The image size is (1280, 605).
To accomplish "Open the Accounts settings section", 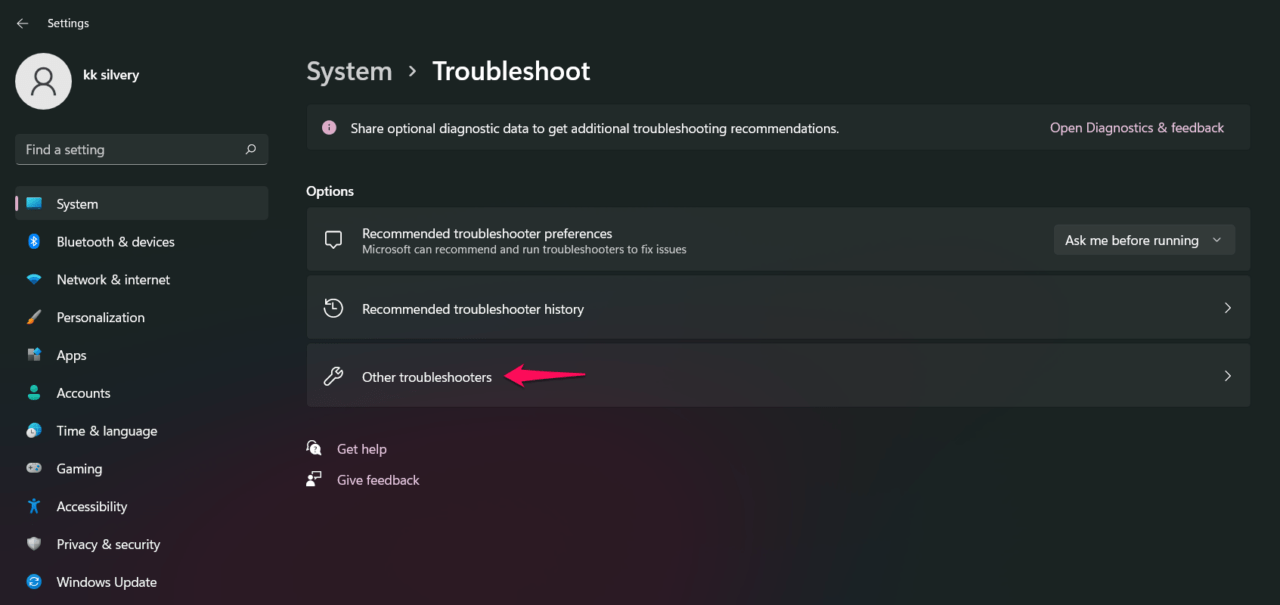I will coord(83,393).
